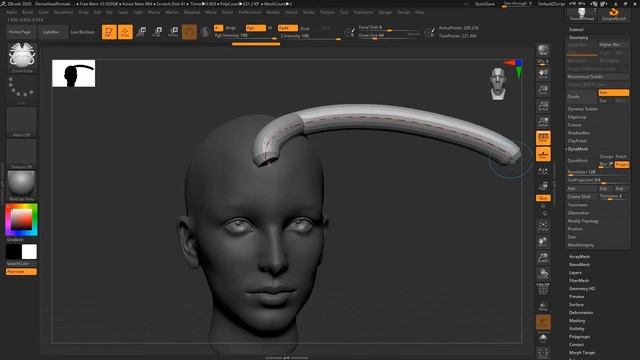Expand the Subtool section
The height and width of the screenshot is (360, 640).
pyautogui.click(x=576, y=29)
